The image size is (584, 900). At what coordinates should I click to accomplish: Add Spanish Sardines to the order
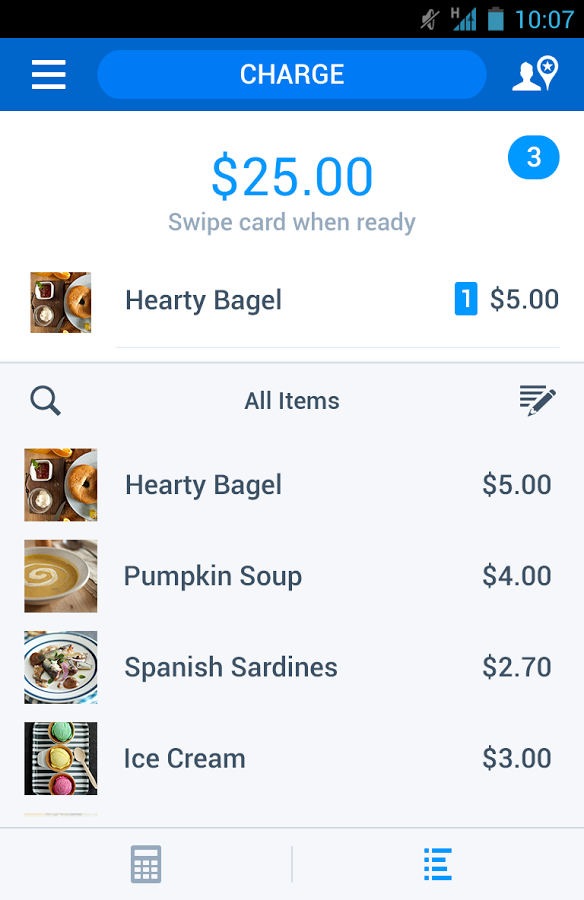click(230, 667)
